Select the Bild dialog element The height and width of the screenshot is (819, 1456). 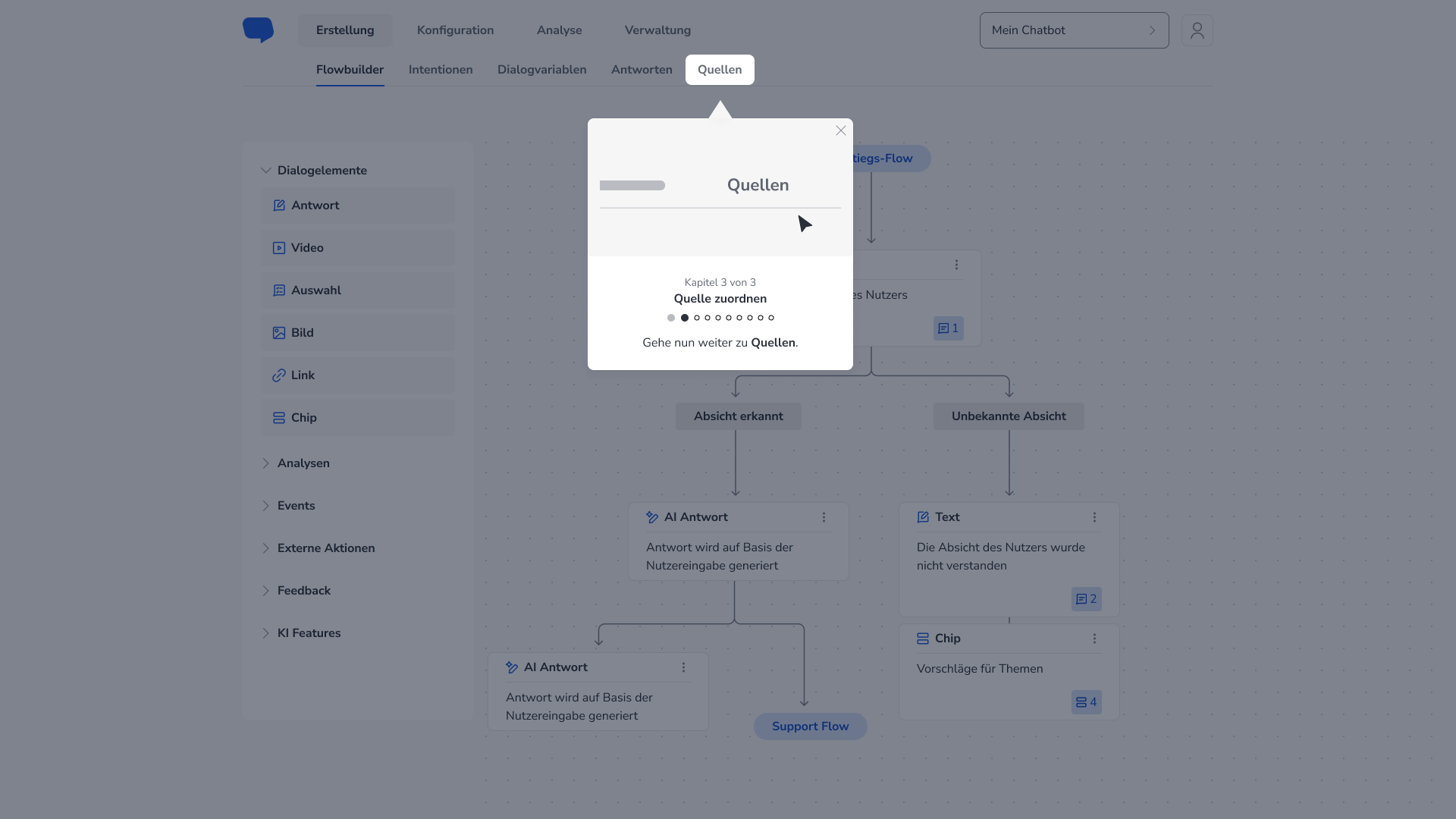pyautogui.click(x=358, y=333)
